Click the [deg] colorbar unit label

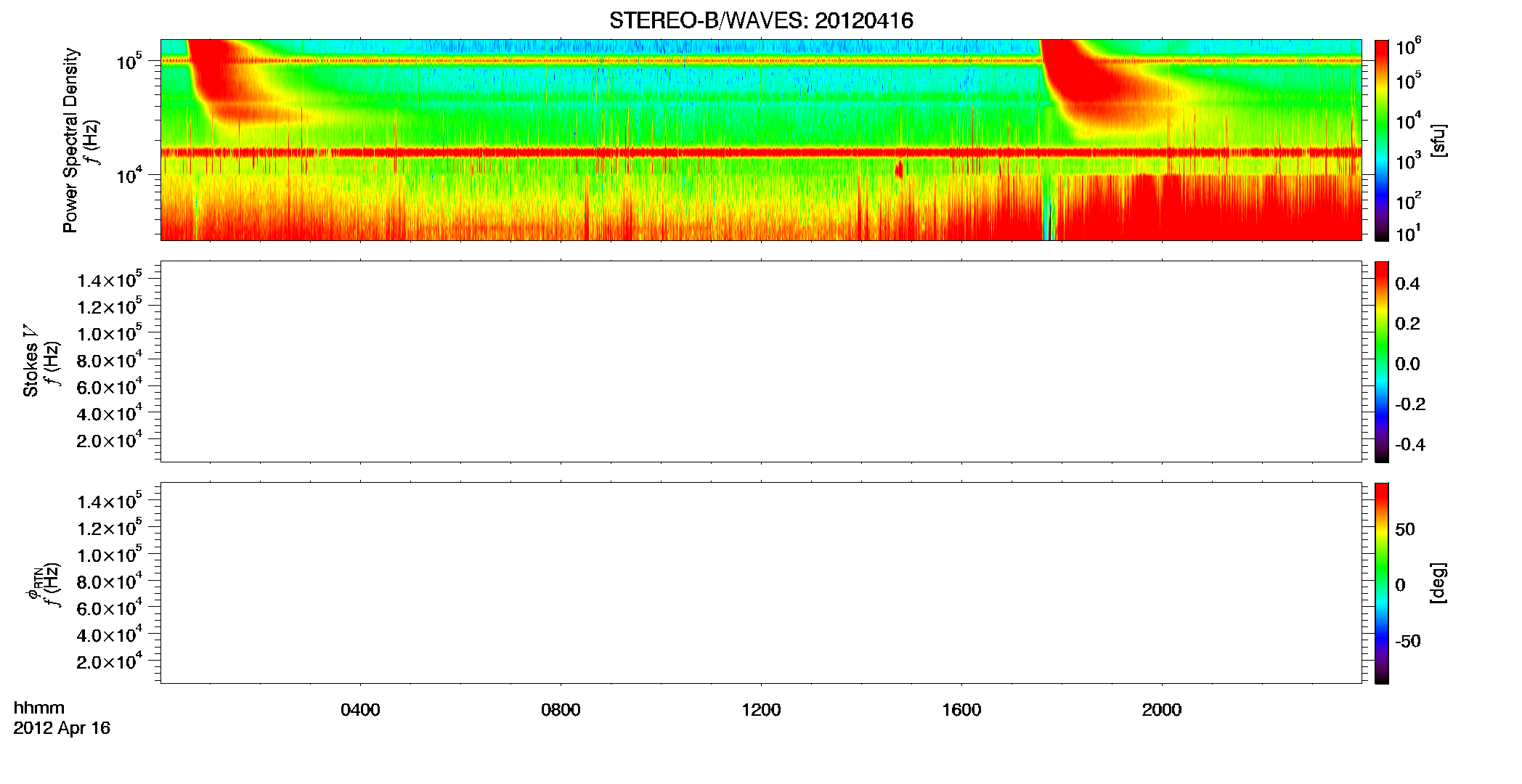pyautogui.click(x=1438, y=583)
